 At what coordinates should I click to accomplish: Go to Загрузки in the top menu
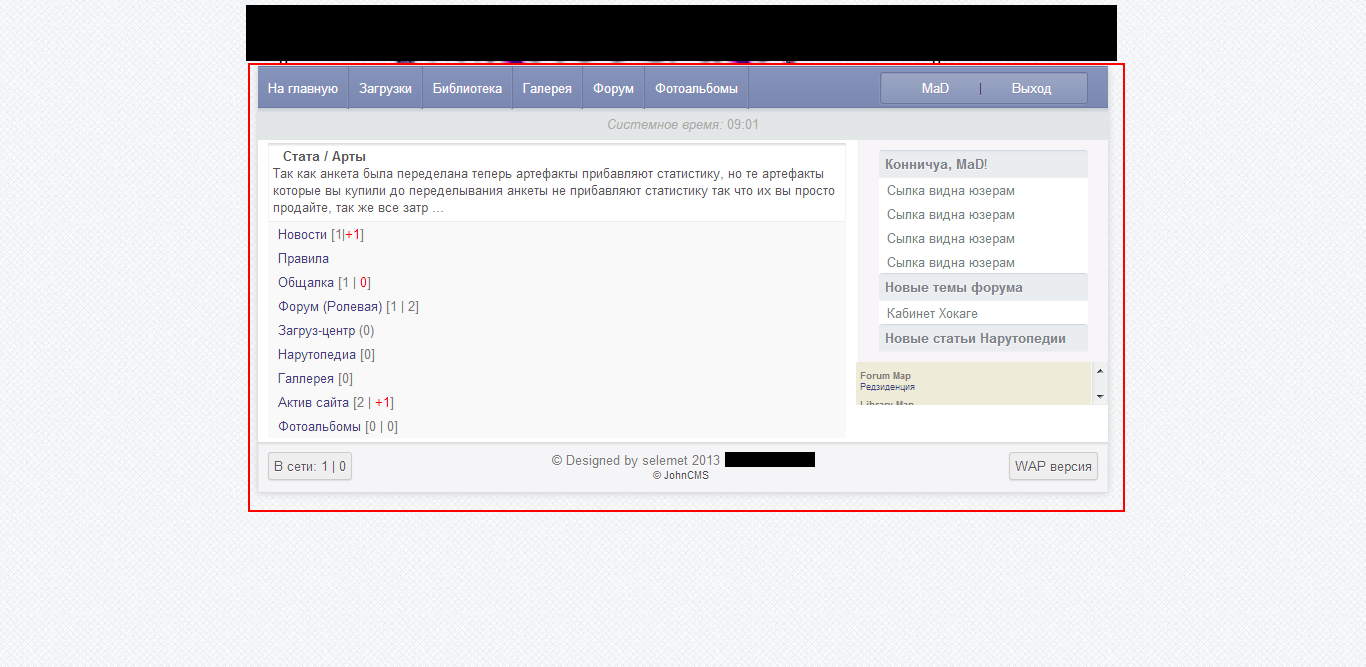coord(385,89)
